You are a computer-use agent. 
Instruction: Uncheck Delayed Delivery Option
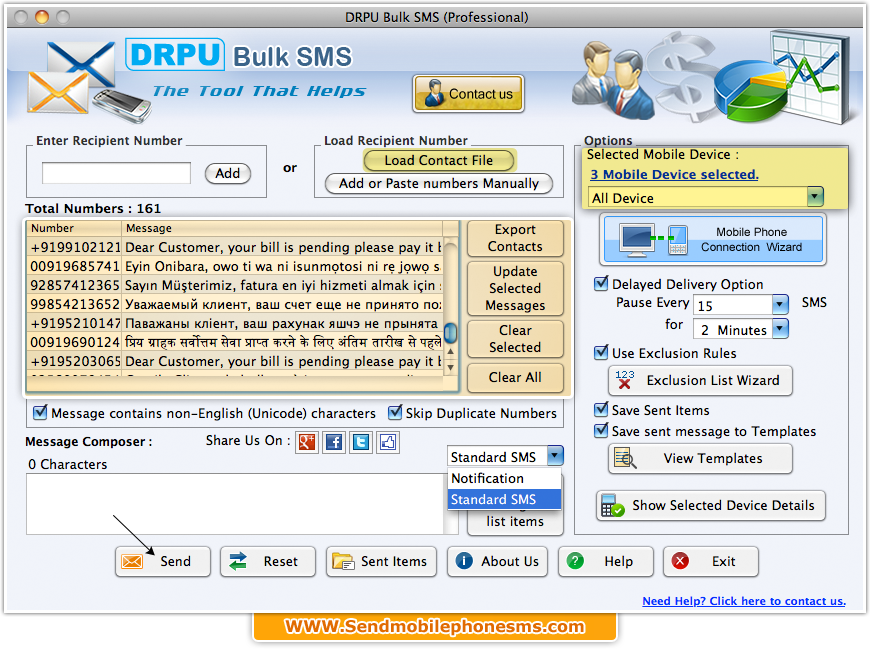coord(600,284)
